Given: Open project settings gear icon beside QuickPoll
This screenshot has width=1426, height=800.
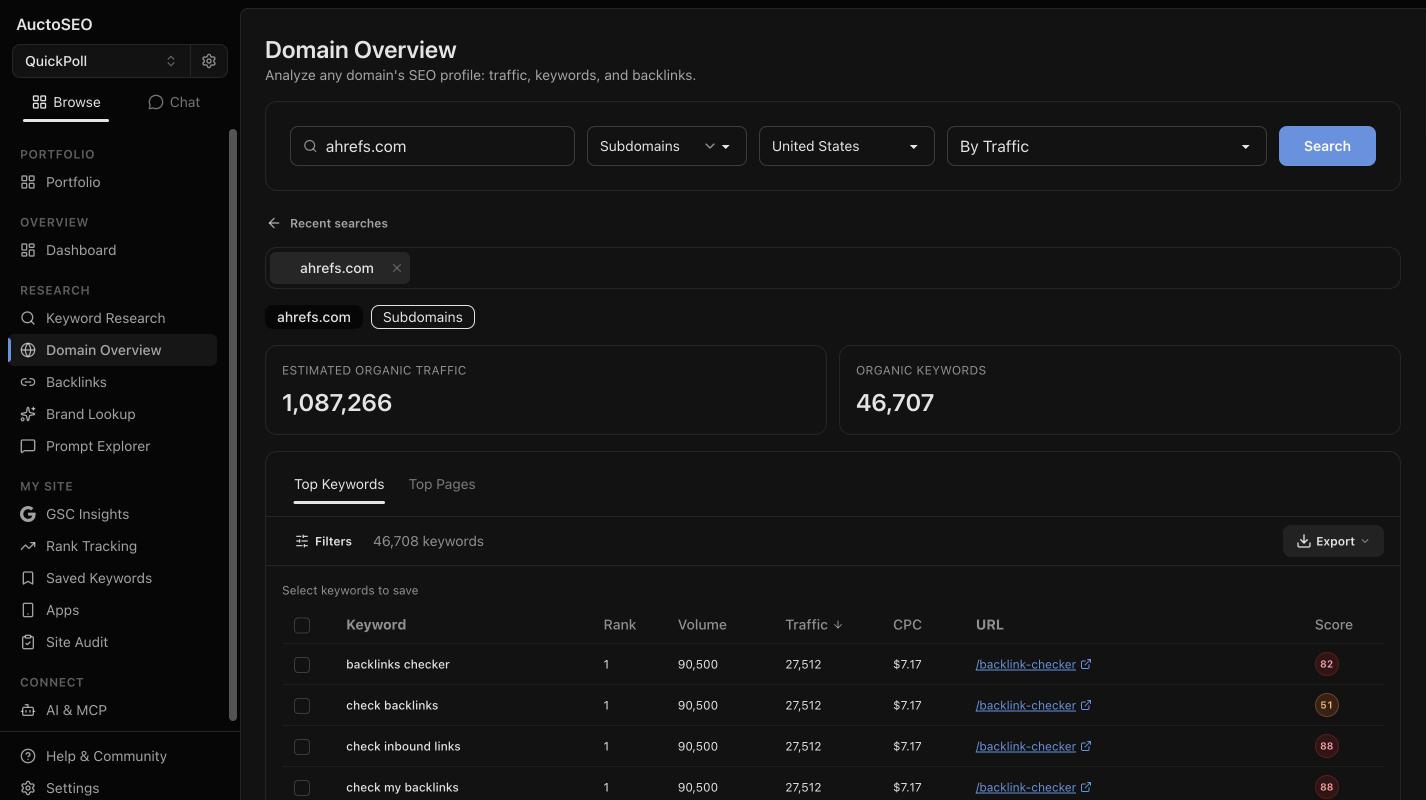Looking at the screenshot, I should click(209, 61).
